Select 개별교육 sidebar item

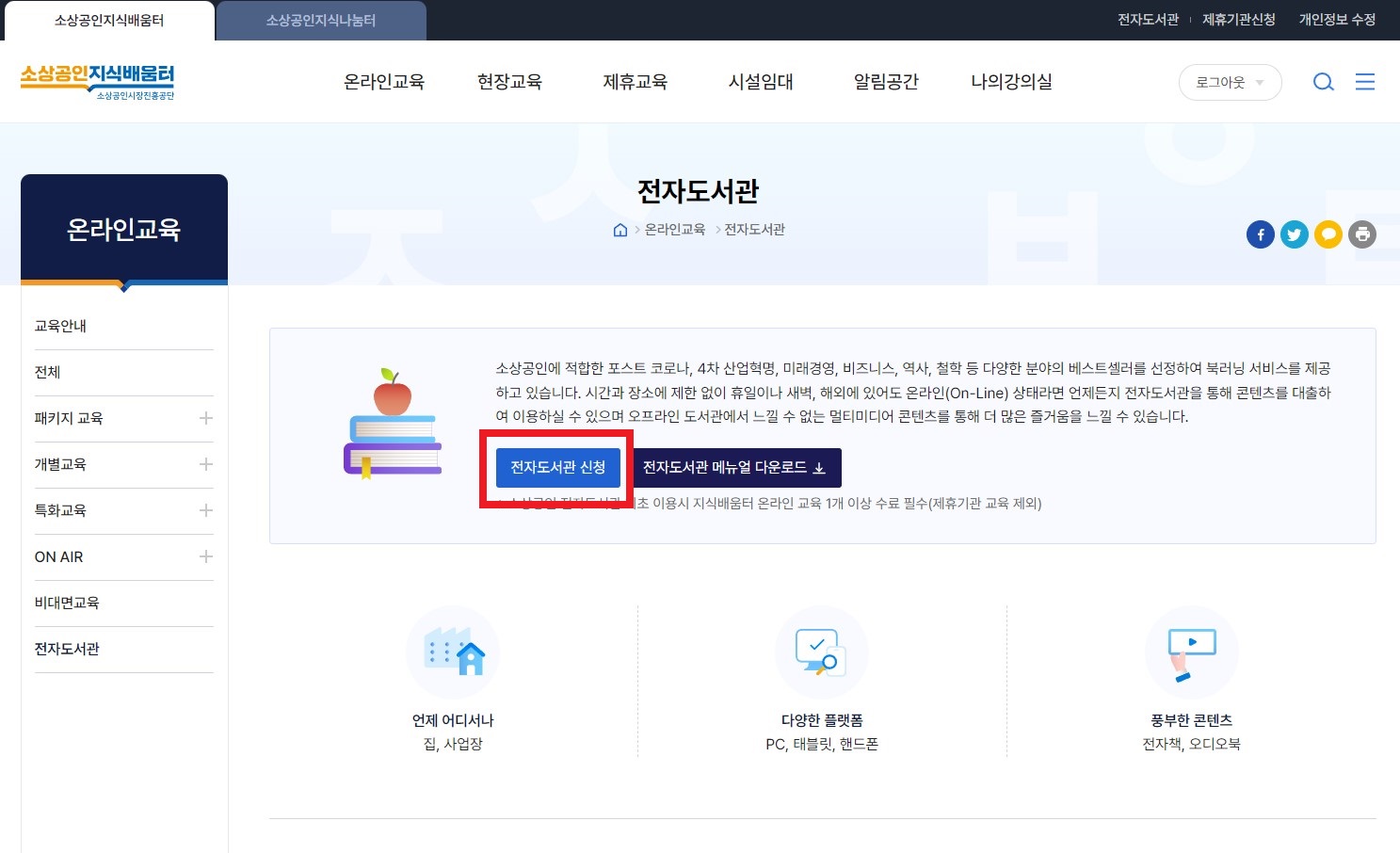click(60, 464)
